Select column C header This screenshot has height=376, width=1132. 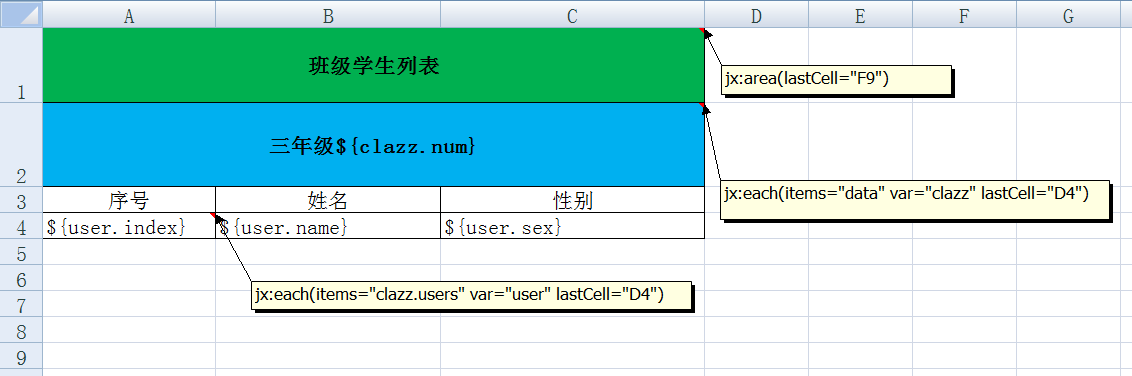coord(572,14)
